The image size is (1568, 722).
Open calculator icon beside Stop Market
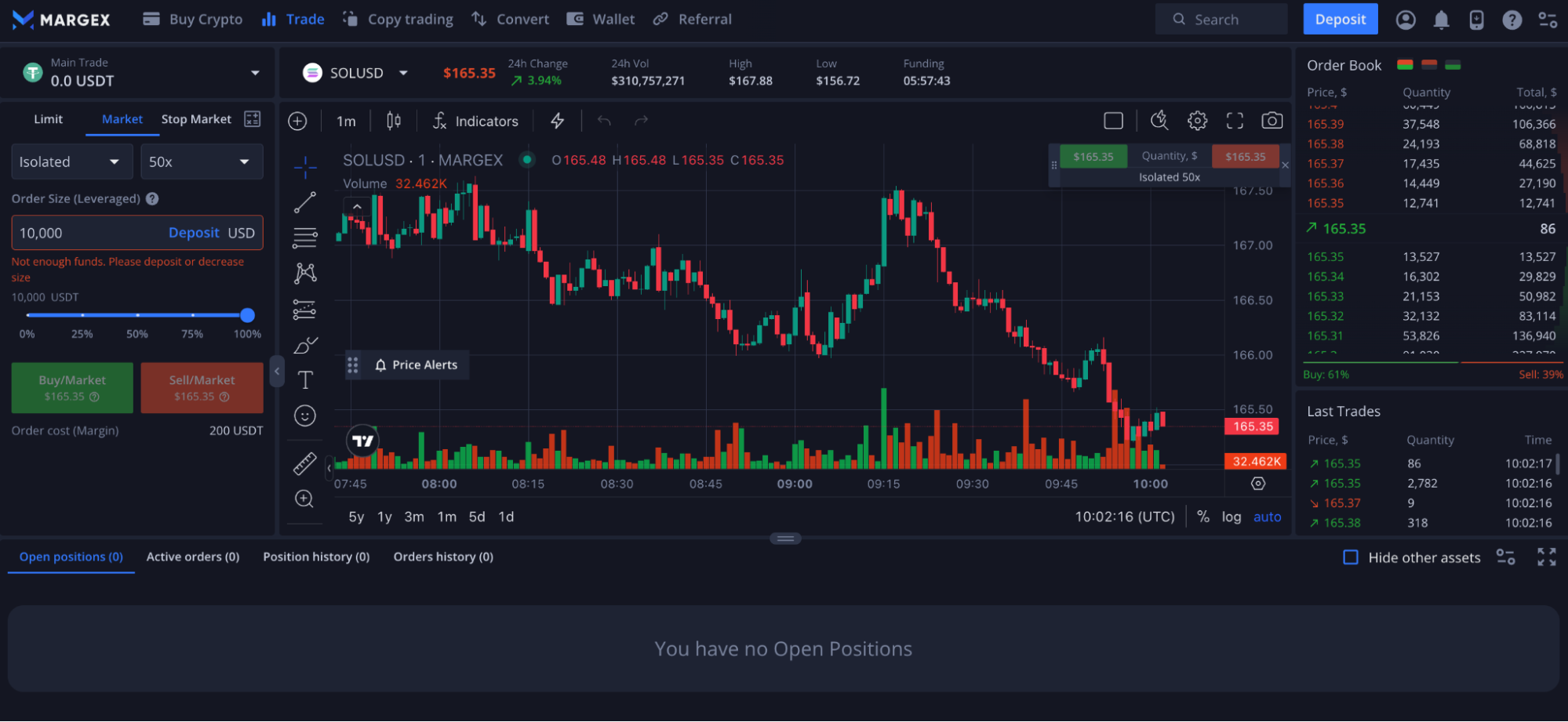click(x=252, y=119)
